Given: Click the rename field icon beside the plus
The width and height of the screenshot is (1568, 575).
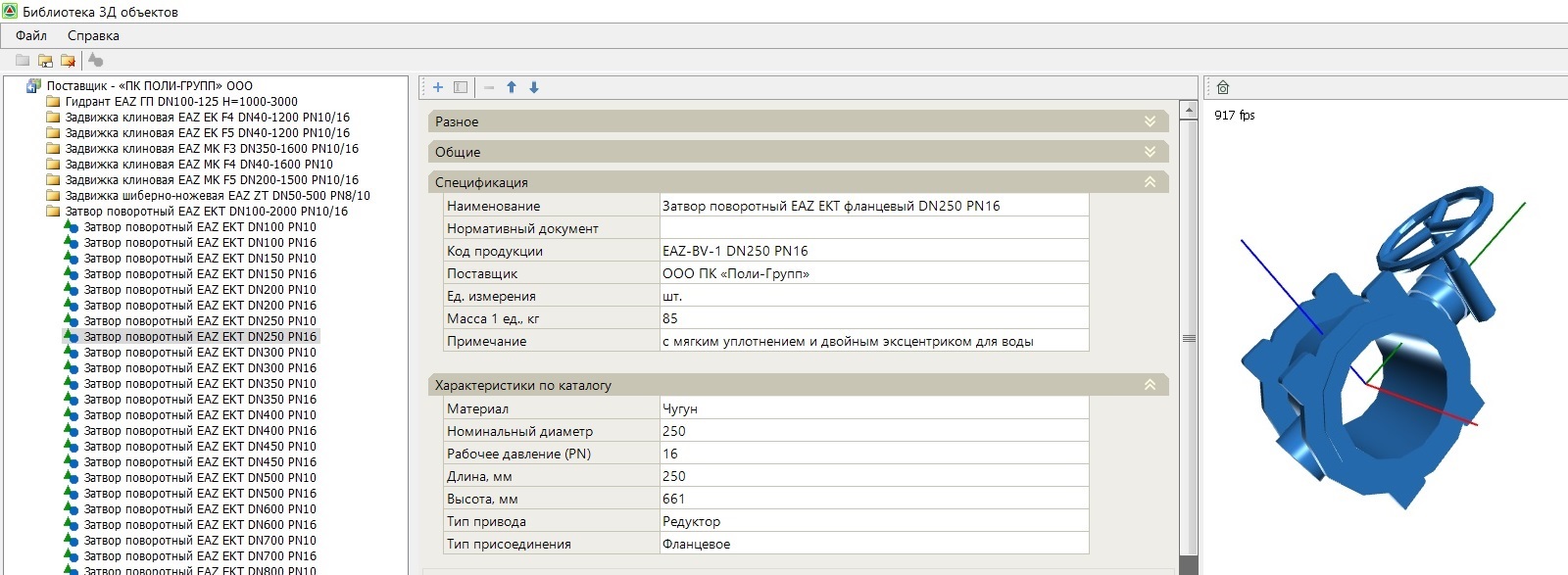Looking at the screenshot, I should [461, 87].
